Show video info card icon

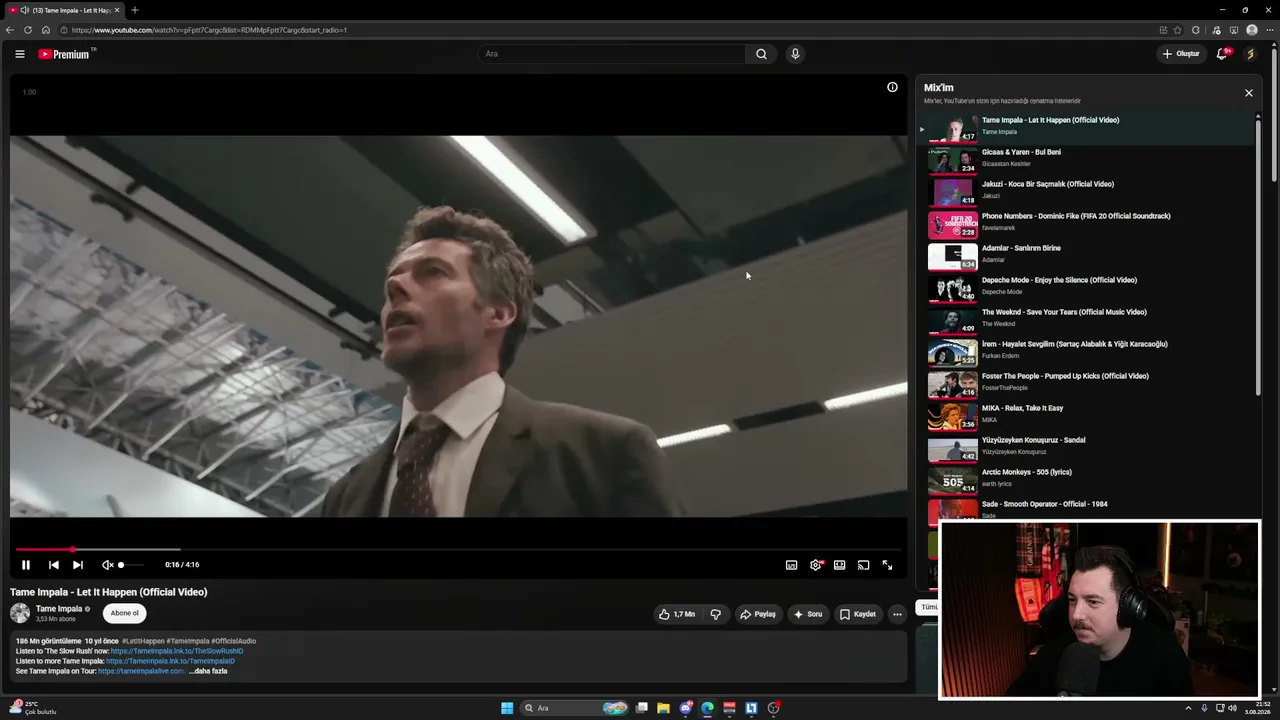892,87
